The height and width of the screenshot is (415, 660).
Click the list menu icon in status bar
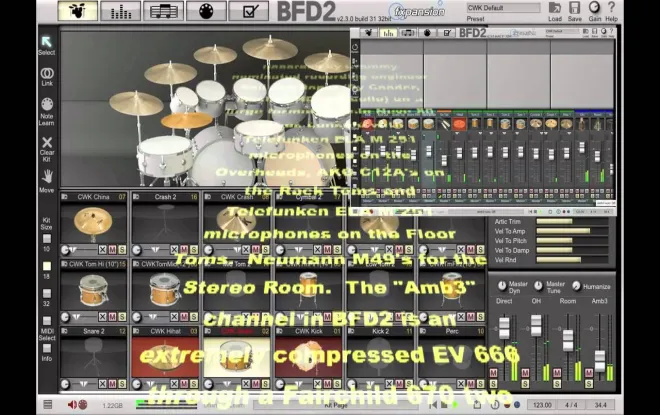tap(48, 404)
